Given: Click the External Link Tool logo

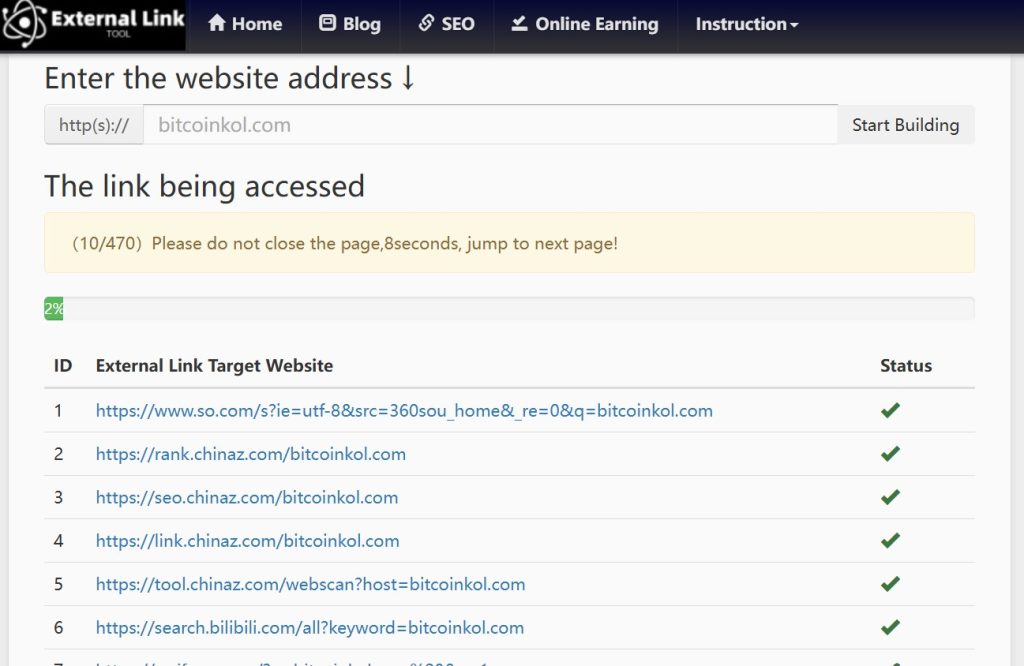Looking at the screenshot, I should coord(93,24).
